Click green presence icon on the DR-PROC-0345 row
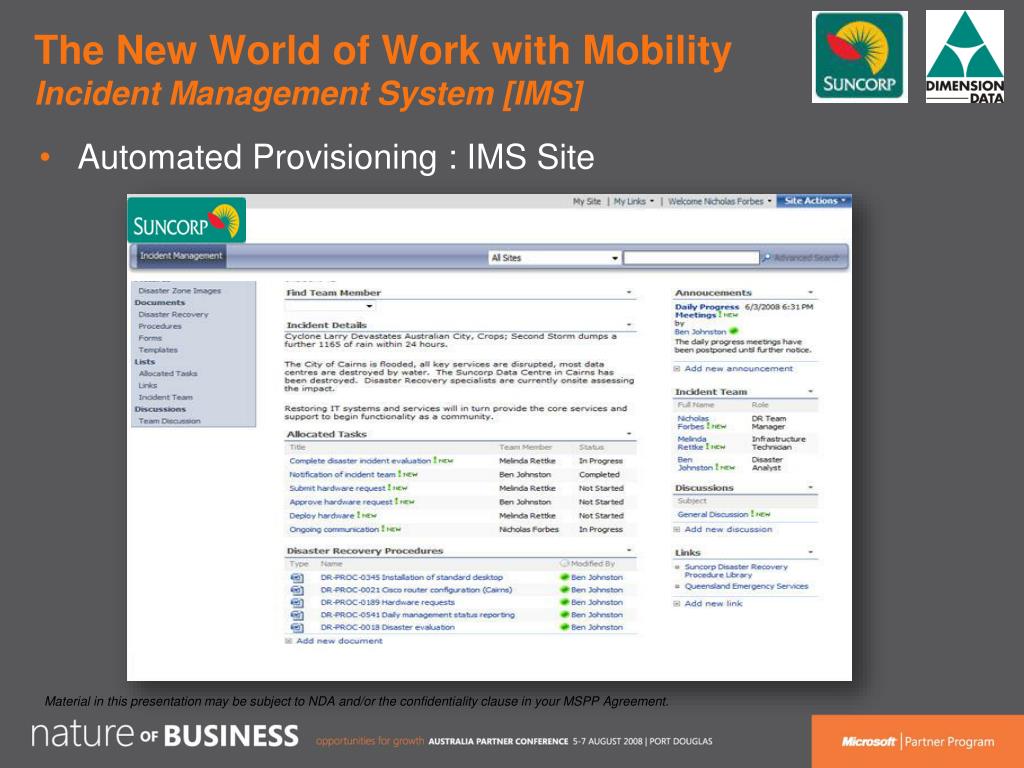 click(x=565, y=577)
